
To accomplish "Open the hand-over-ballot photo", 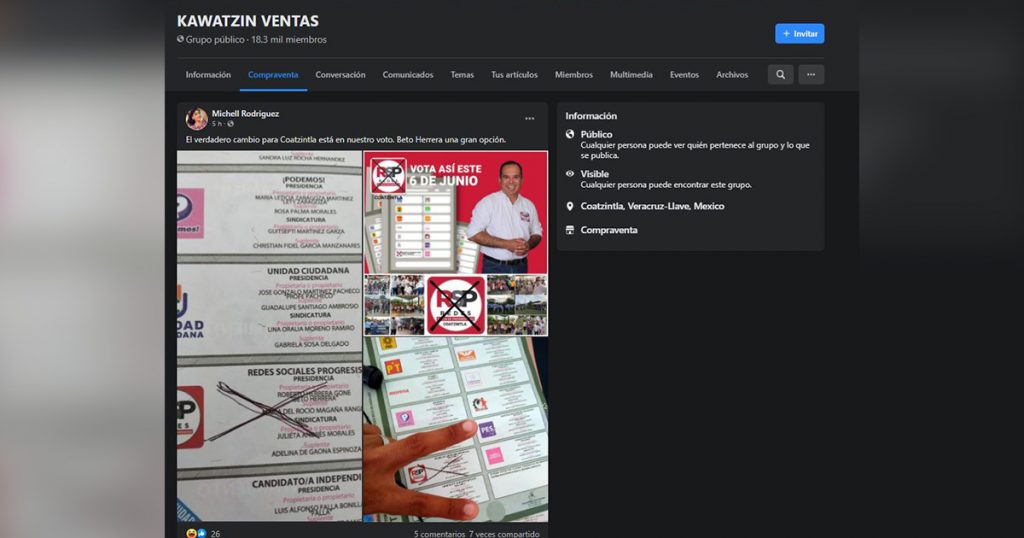I will tap(456, 430).
